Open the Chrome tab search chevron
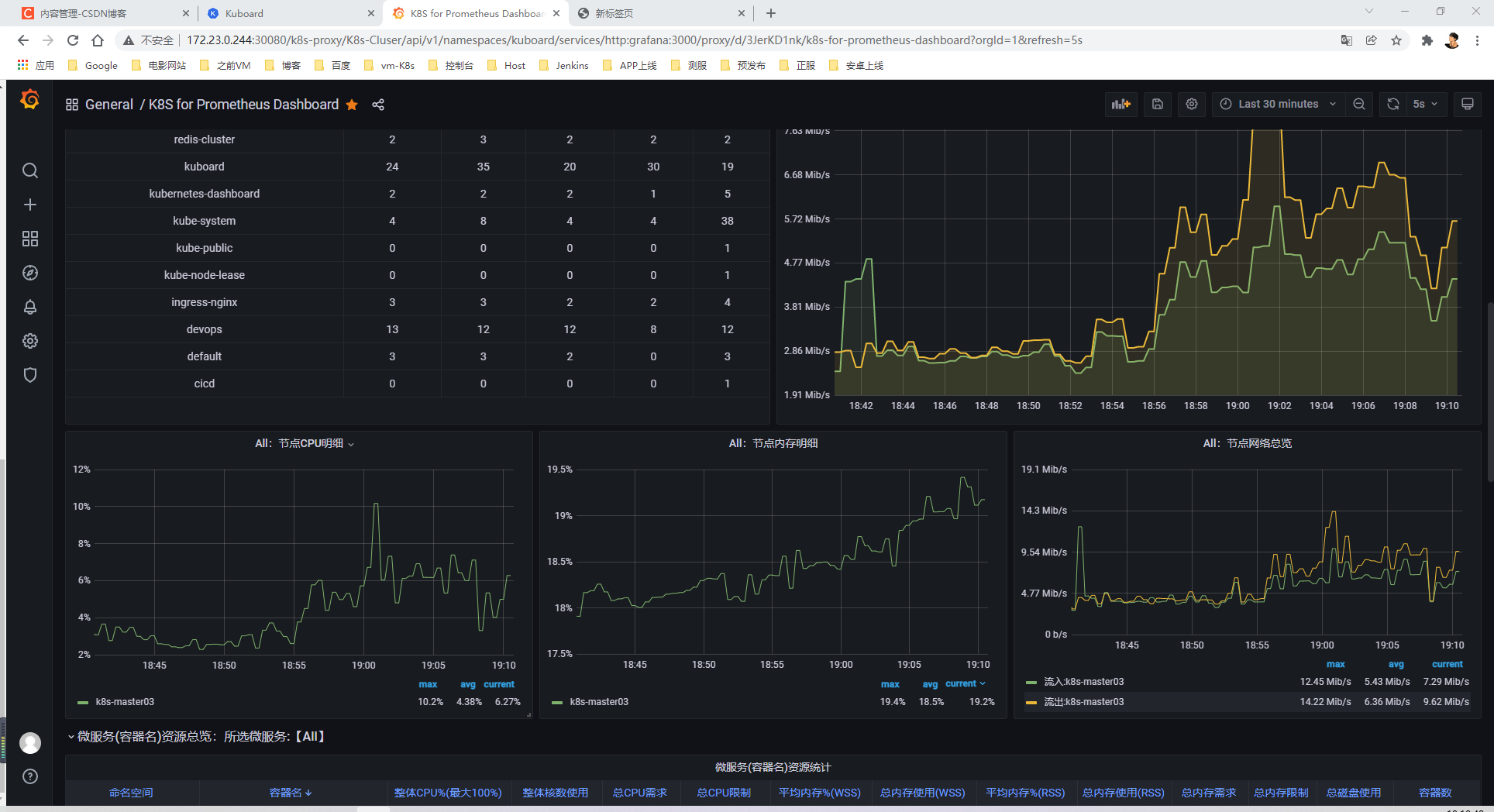This screenshot has width=1494, height=812. (x=1369, y=12)
